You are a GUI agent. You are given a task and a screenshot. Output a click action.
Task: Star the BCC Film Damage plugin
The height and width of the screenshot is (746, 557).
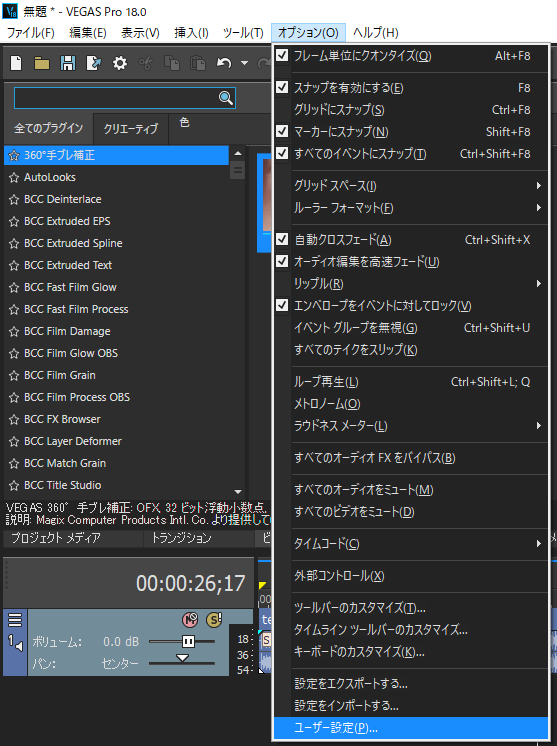click(14, 332)
